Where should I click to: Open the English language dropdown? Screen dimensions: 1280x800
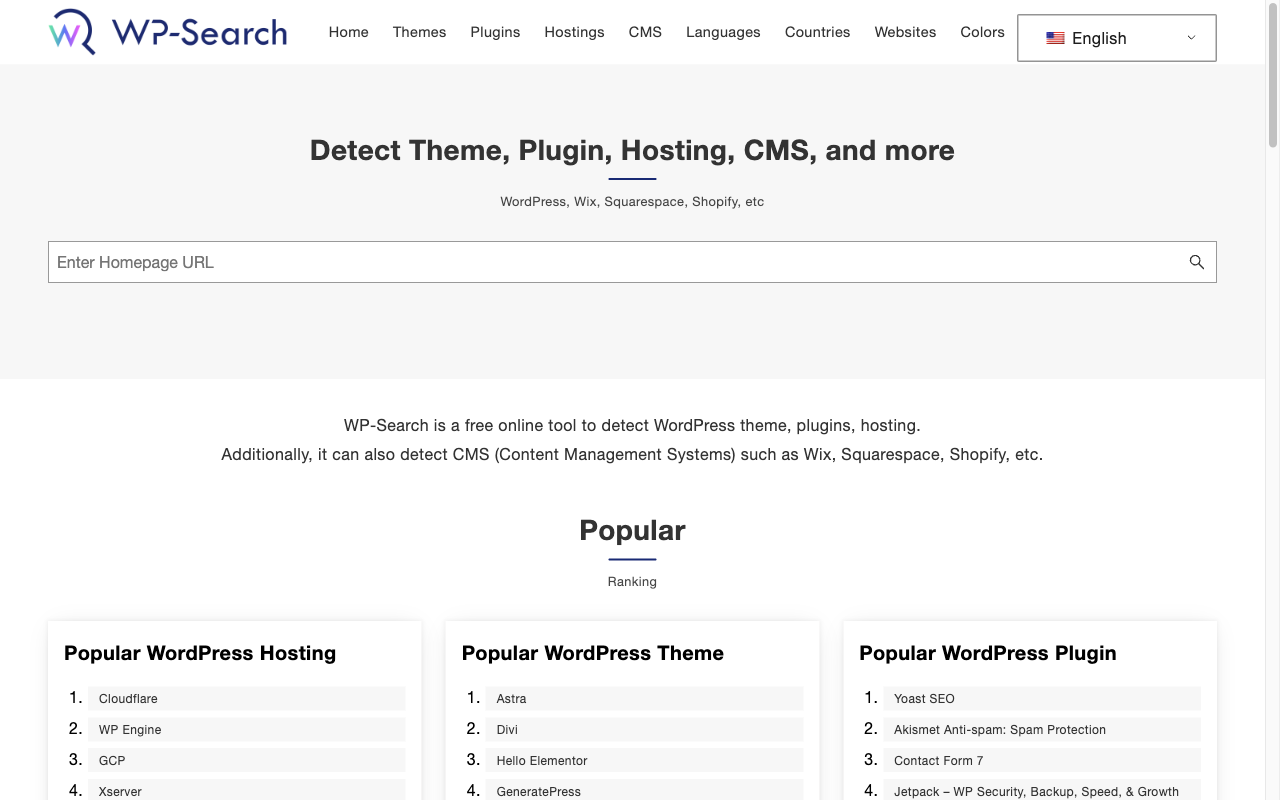click(x=1115, y=38)
